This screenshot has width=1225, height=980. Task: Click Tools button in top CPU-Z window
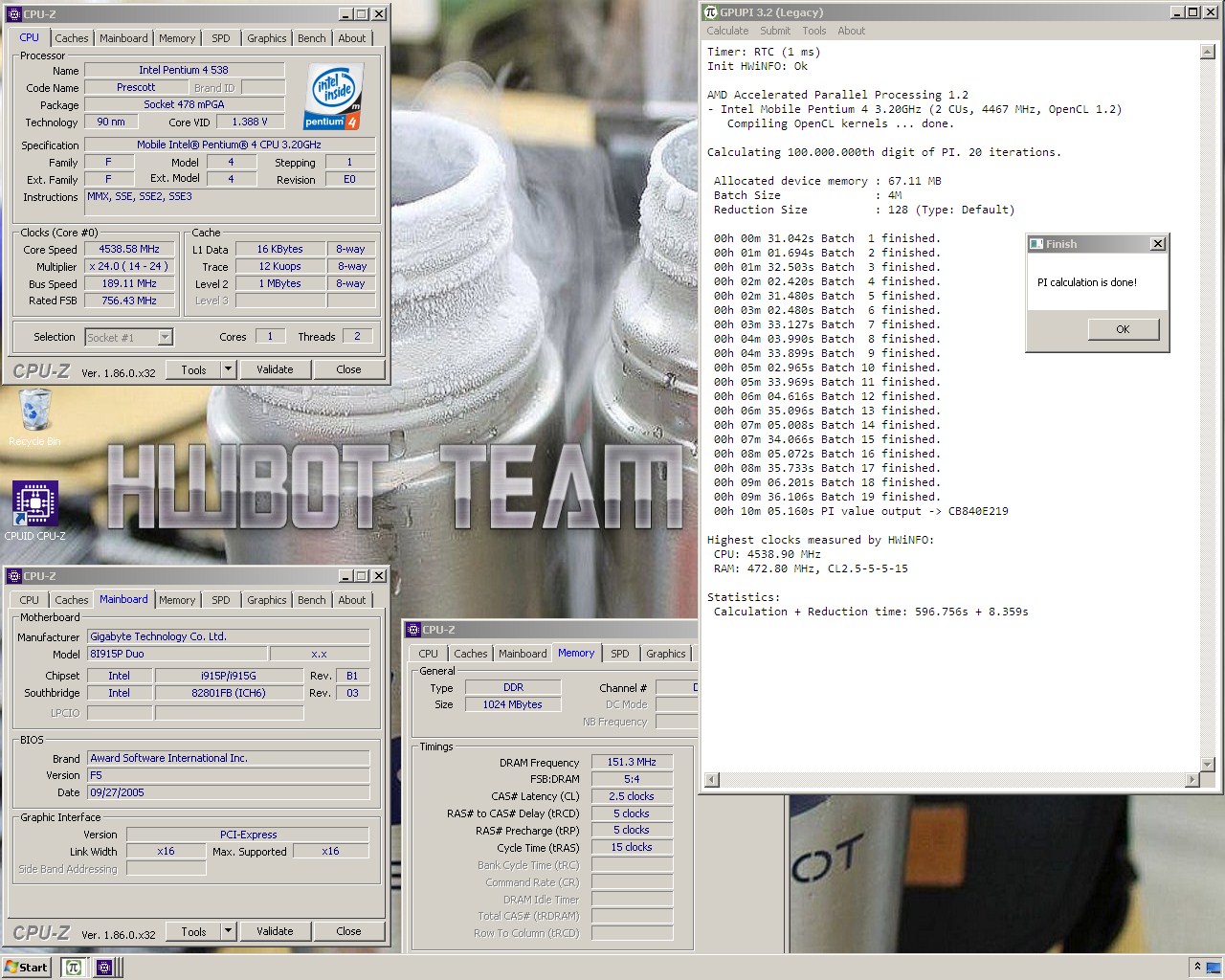tap(193, 369)
